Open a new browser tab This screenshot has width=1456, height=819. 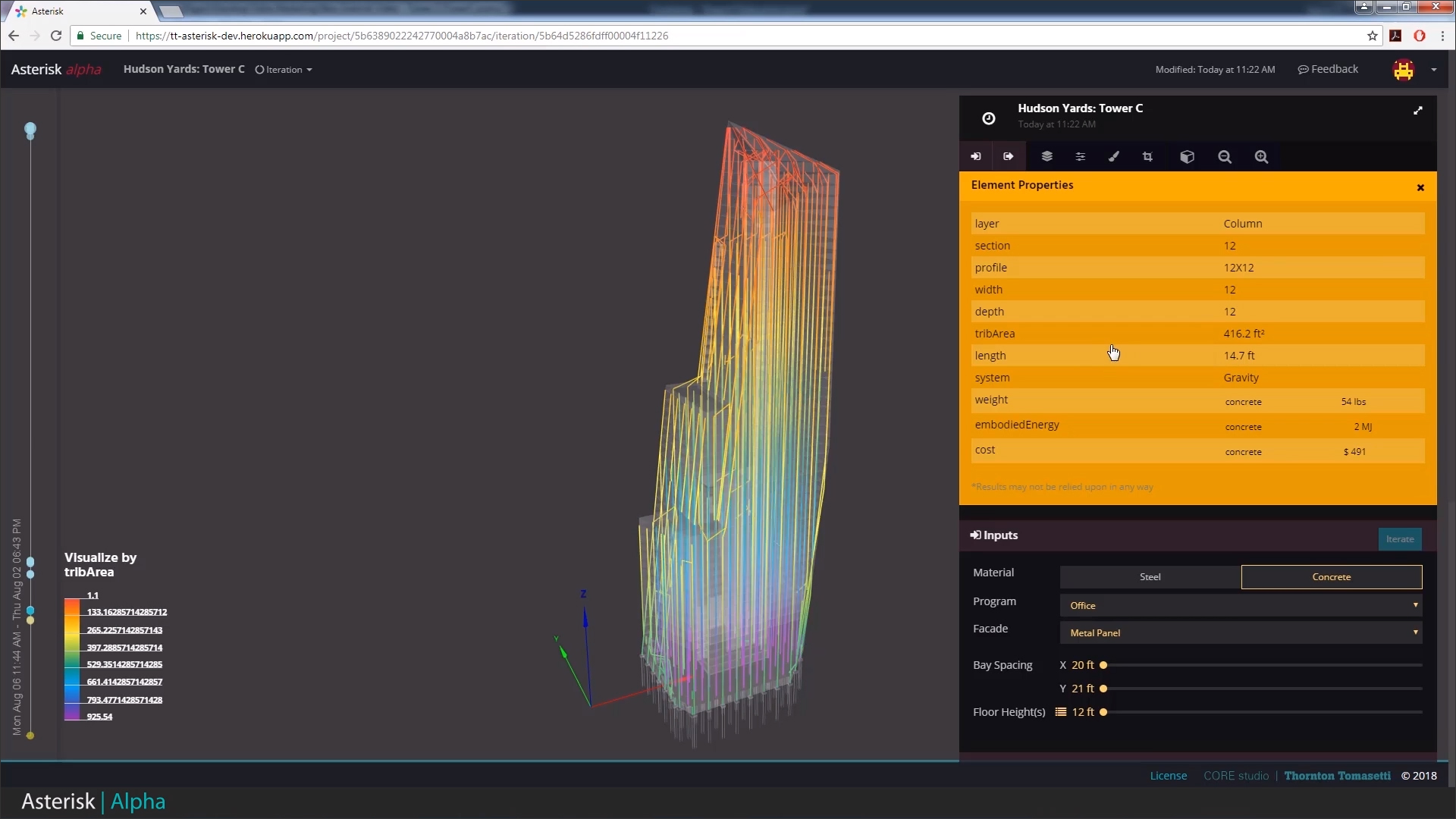pos(171,11)
